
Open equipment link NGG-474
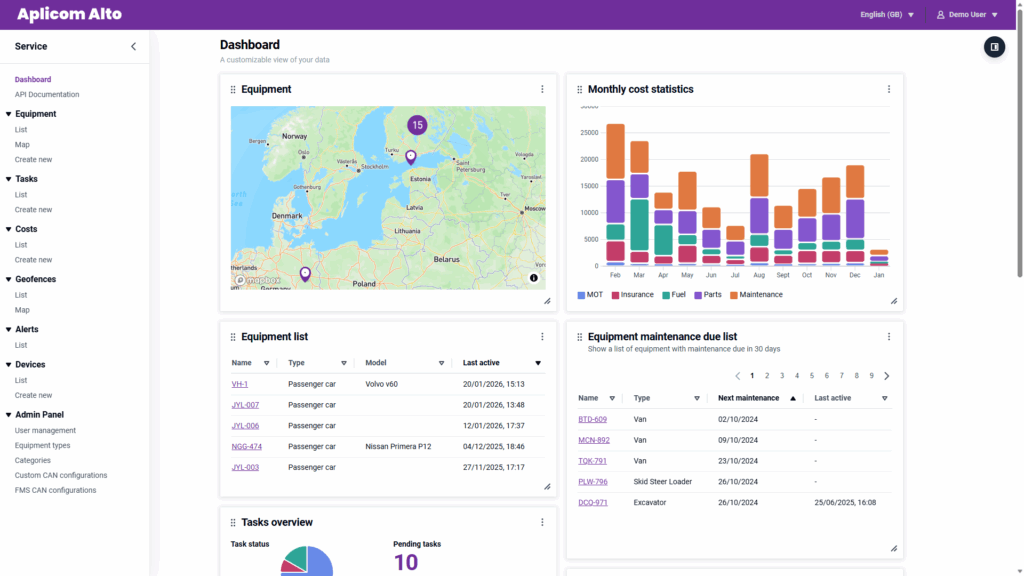[x=246, y=447]
